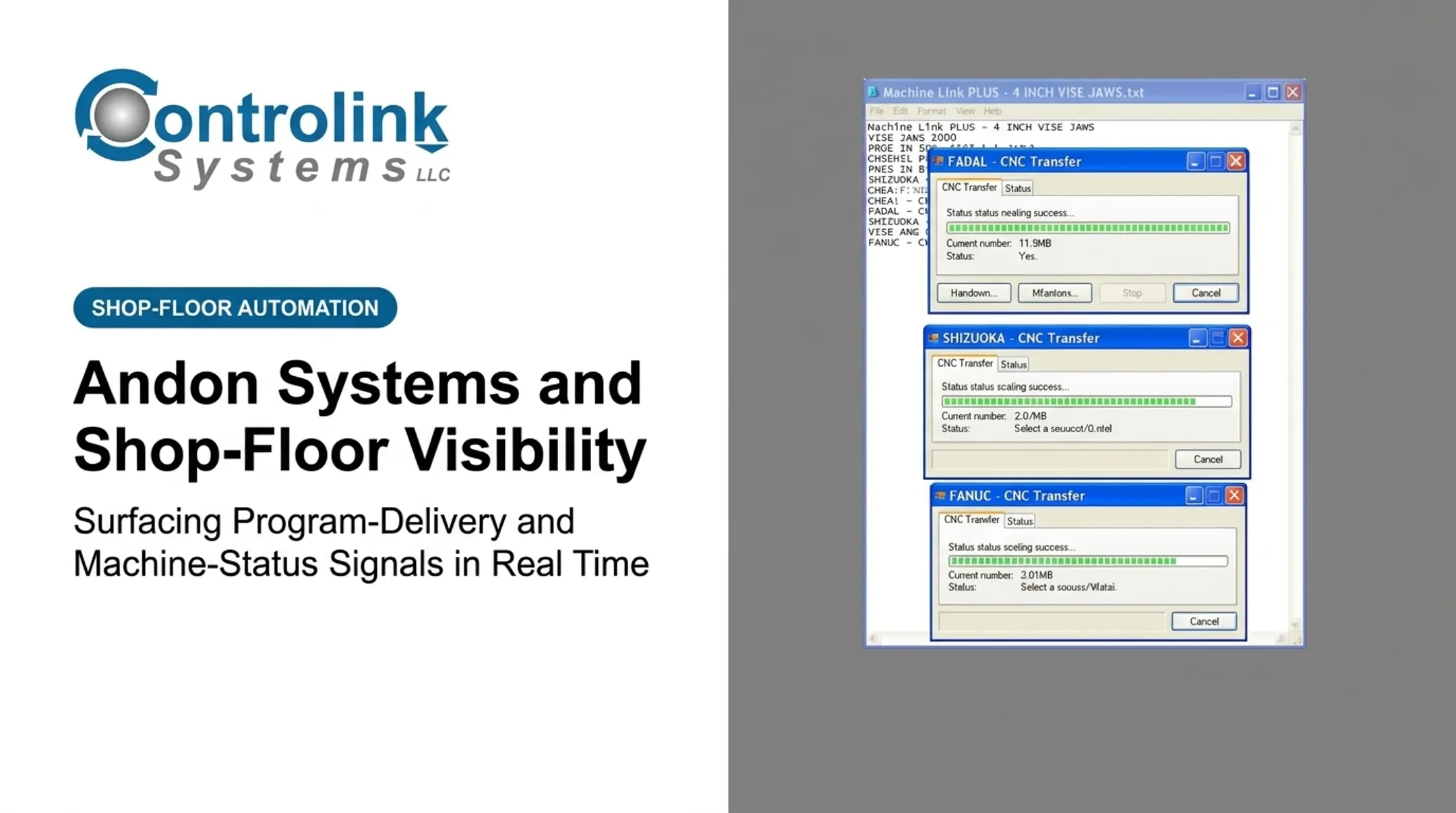Image resolution: width=1456 pixels, height=813 pixels.
Task: Cancel the FANUC CNC transfer
Action: pyautogui.click(x=1204, y=621)
